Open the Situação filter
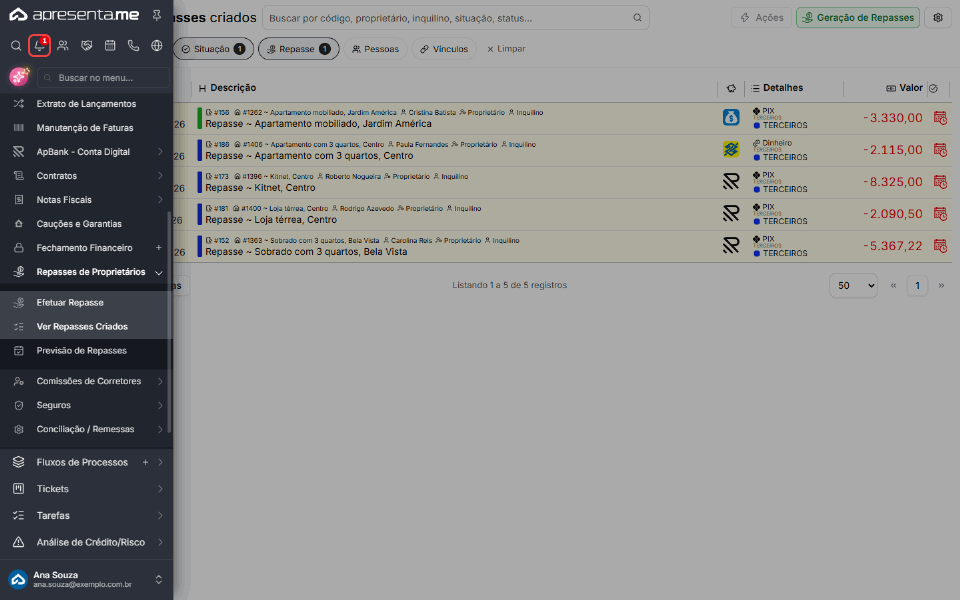960x600 pixels. [x=213, y=49]
